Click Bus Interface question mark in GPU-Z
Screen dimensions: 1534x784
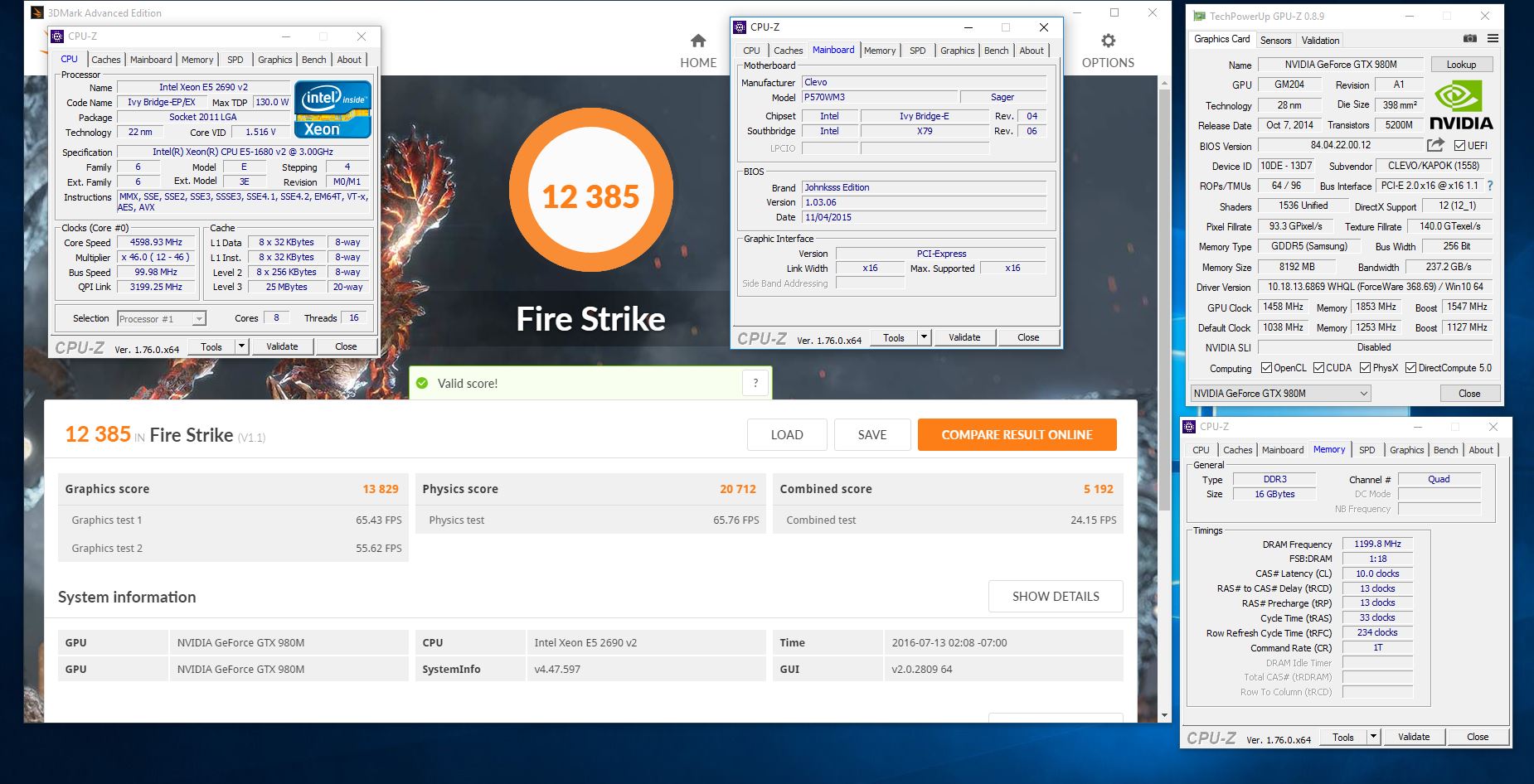pyautogui.click(x=1490, y=186)
